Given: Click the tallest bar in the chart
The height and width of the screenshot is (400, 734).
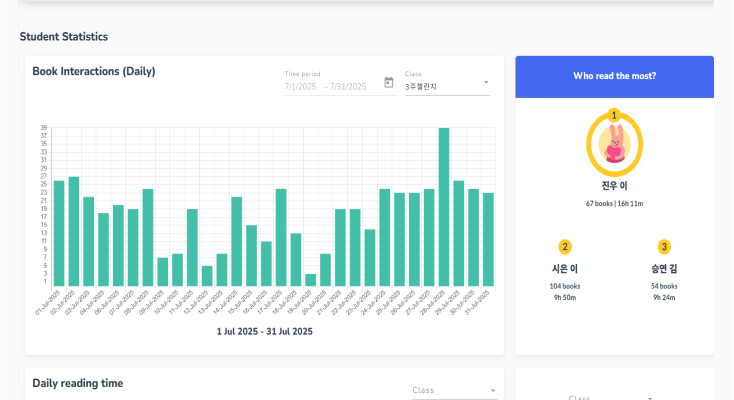Looking at the screenshot, I should click(444, 207).
